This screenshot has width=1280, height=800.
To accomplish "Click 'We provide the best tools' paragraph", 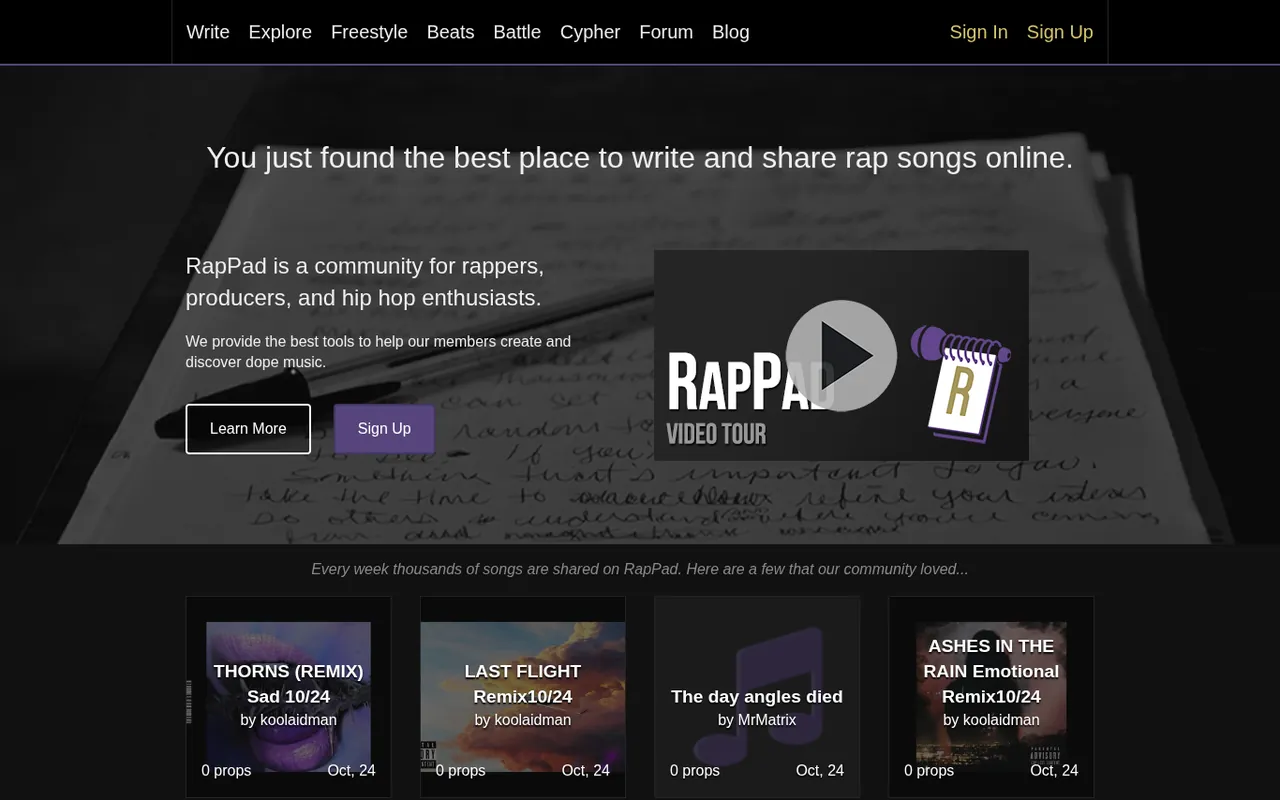I will coord(378,352).
